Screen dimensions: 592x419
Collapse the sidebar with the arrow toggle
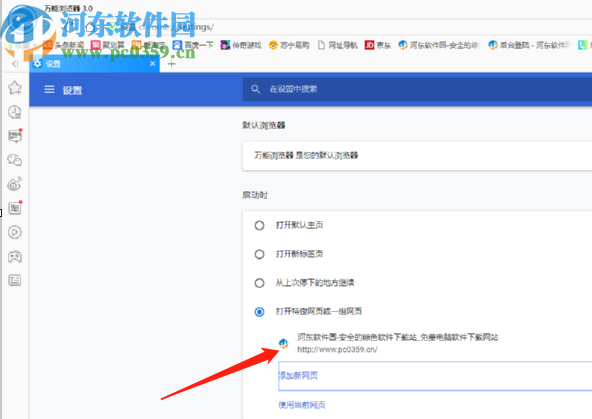pos(15,64)
